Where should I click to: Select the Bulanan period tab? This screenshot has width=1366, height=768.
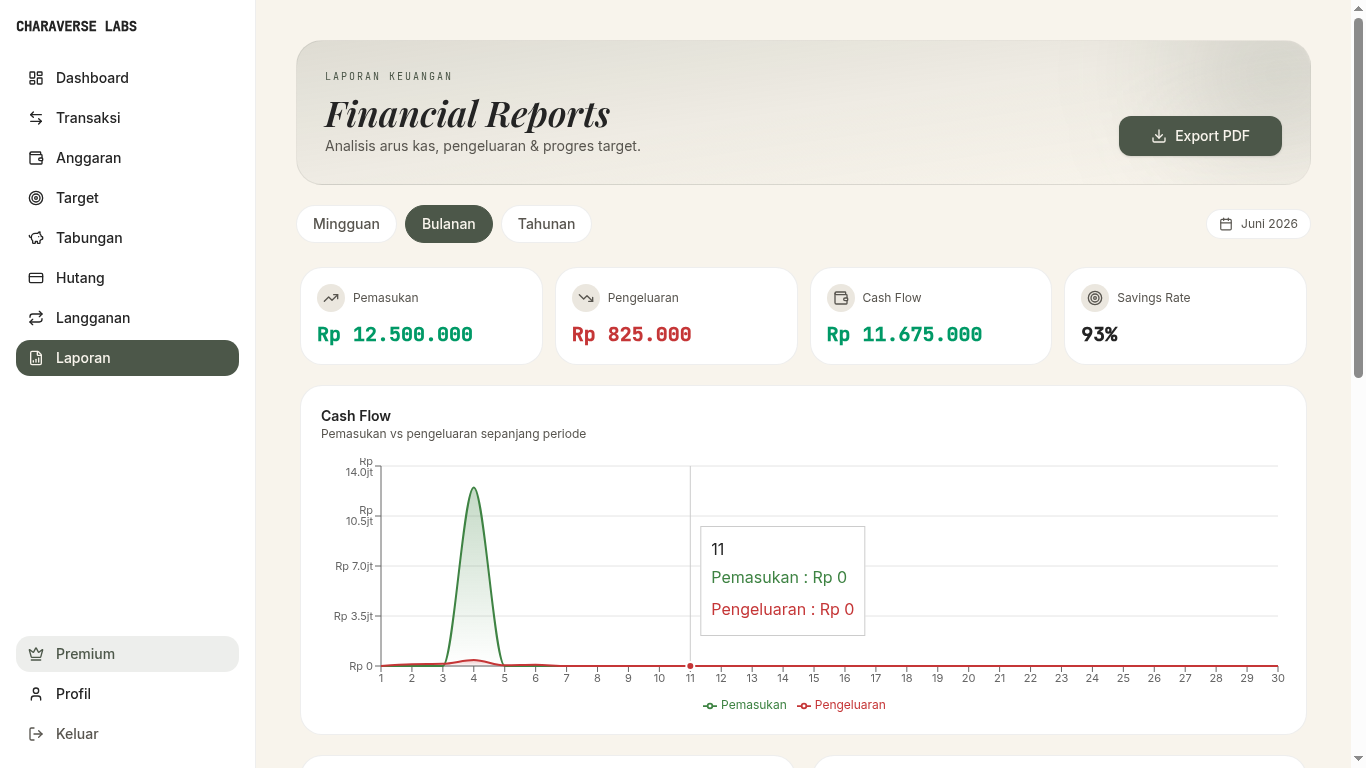coord(449,224)
